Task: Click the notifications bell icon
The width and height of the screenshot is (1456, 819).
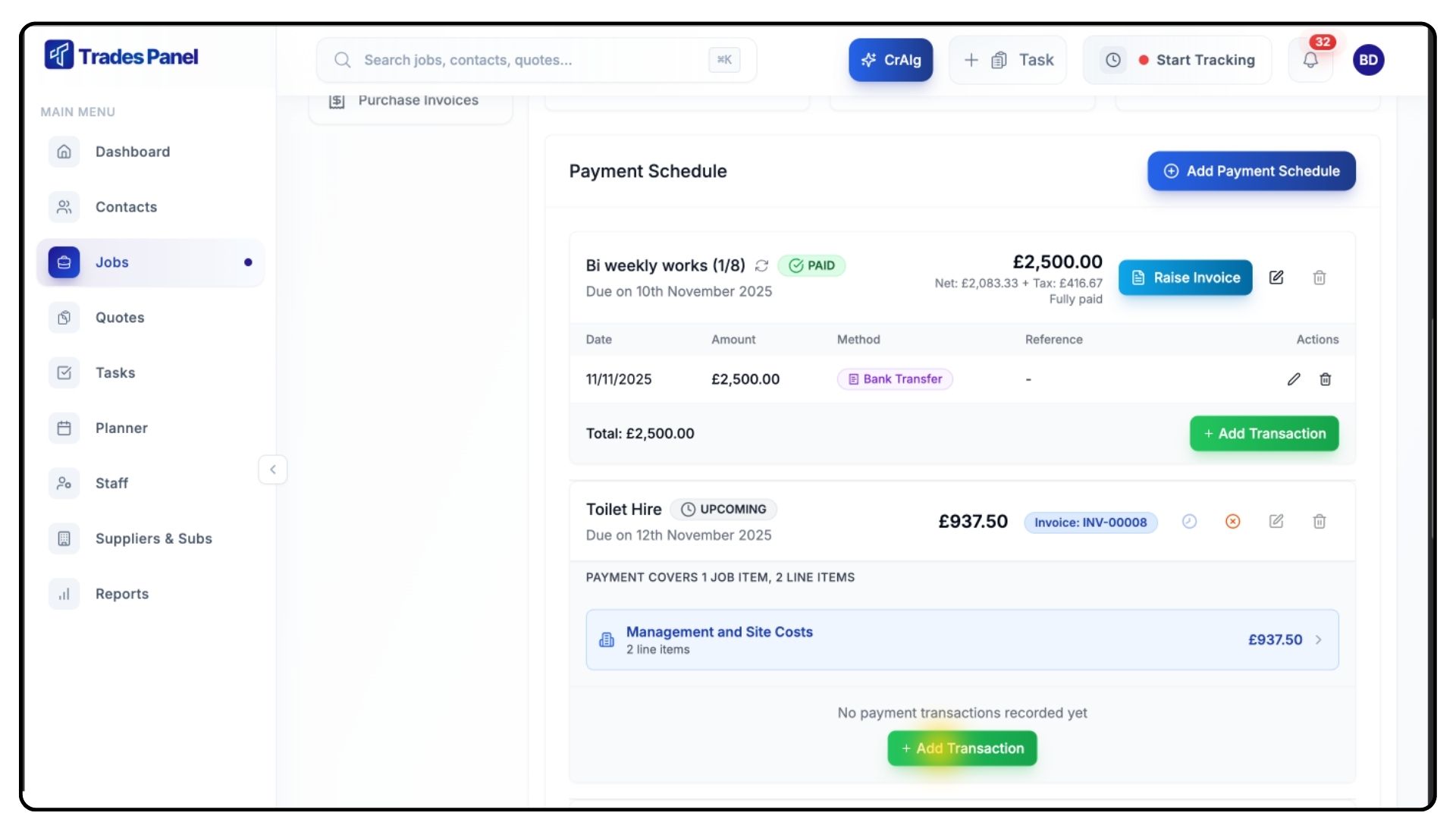Action: click(1310, 60)
